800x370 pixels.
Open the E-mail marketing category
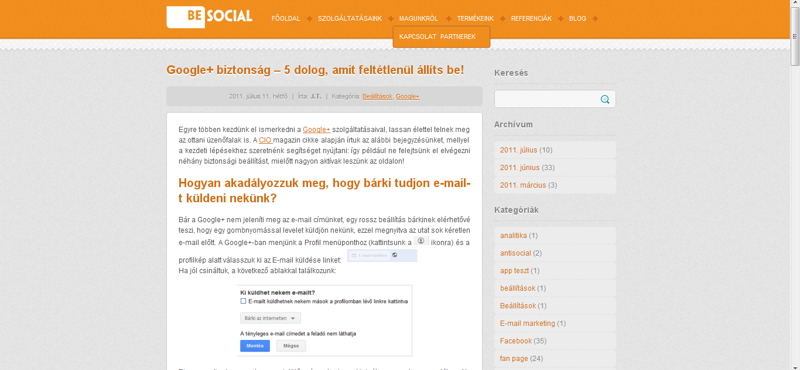click(528, 323)
